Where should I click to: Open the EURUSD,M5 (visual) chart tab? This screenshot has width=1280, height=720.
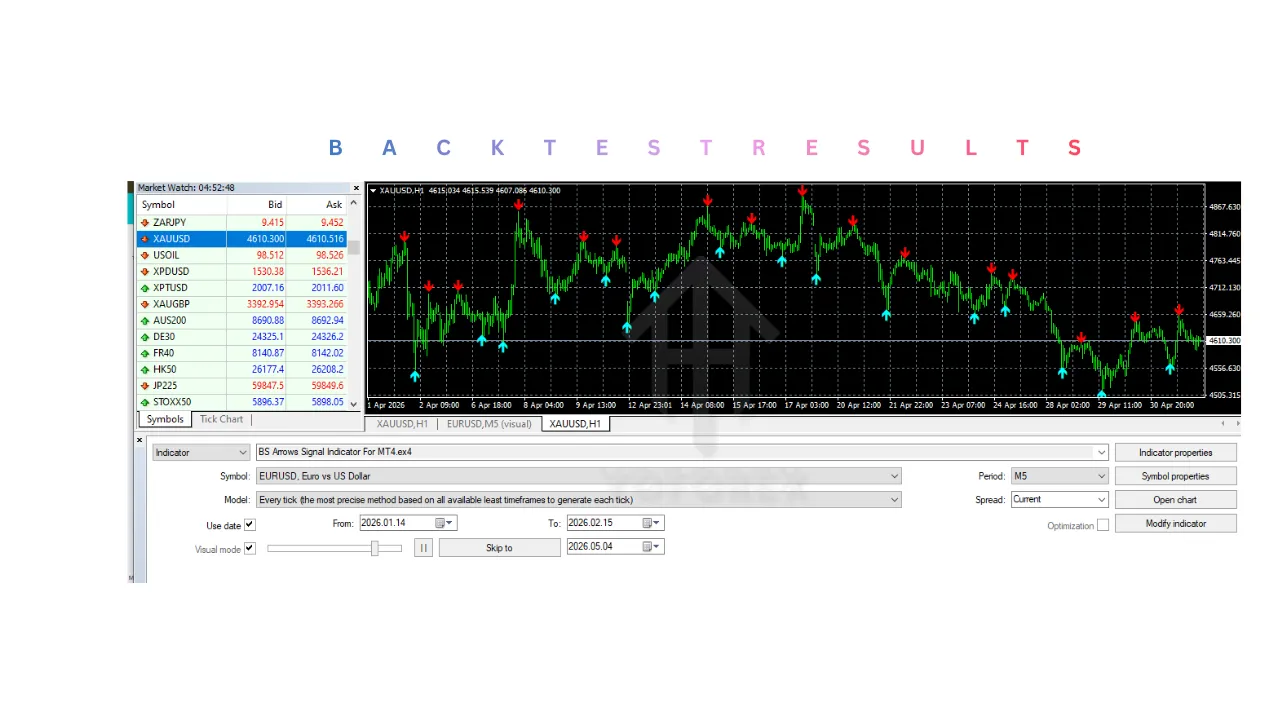click(x=489, y=424)
